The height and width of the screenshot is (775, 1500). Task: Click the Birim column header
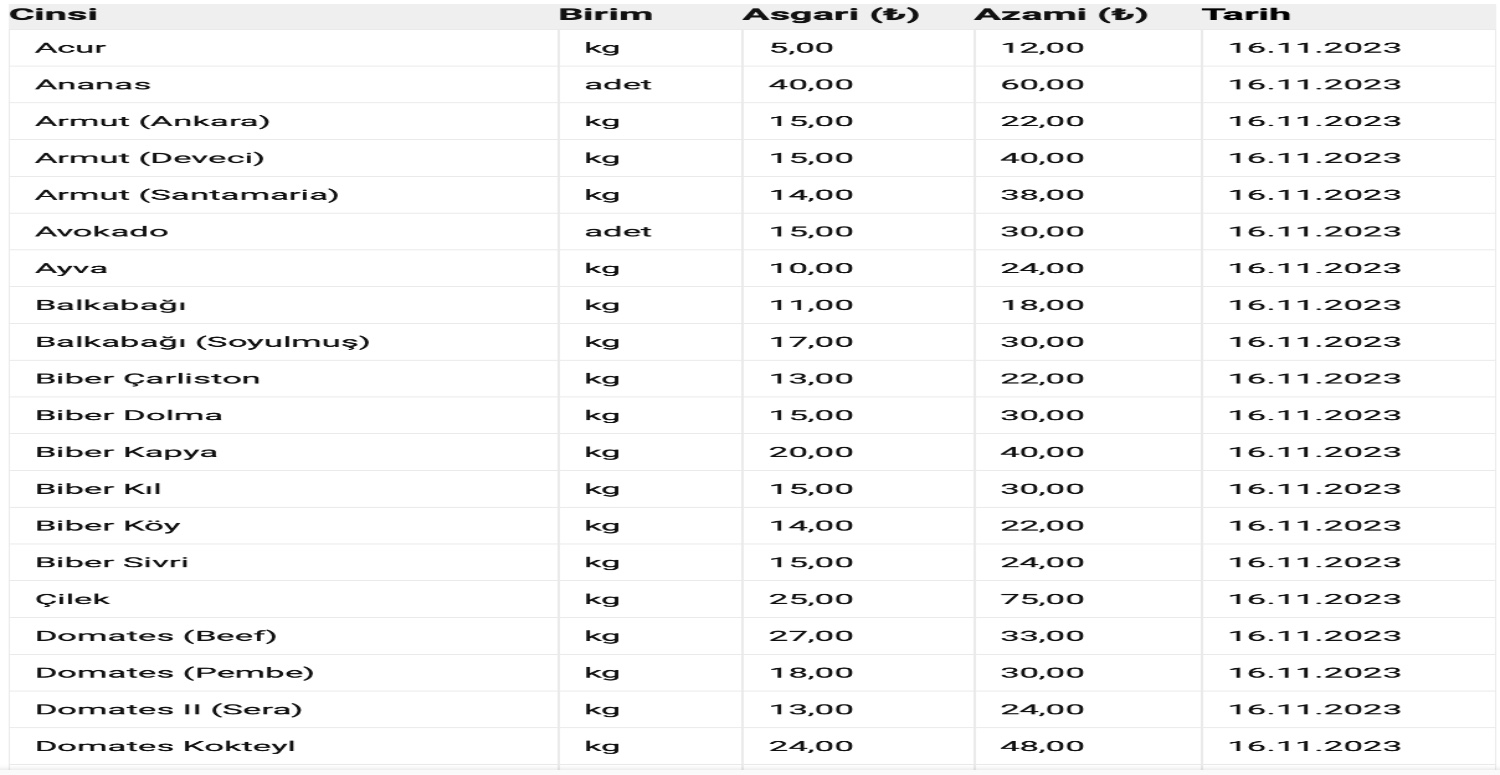[619, 15]
